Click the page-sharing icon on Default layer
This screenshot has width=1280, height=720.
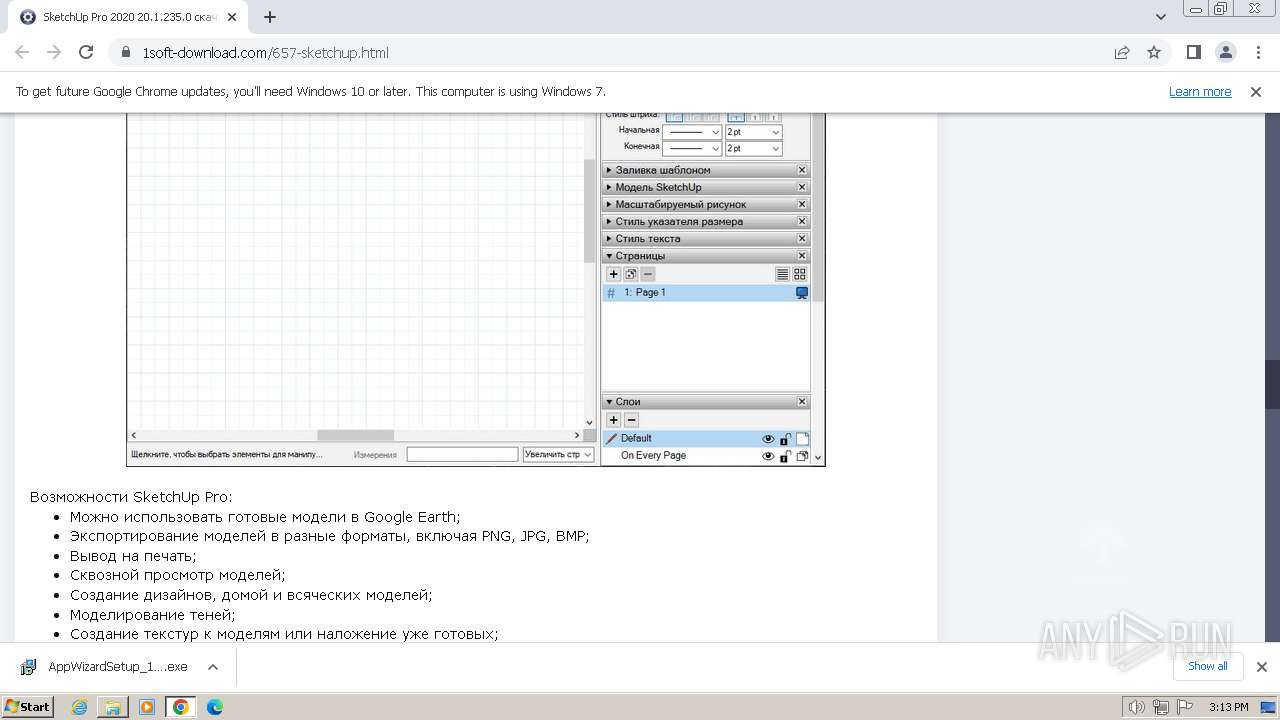coord(802,439)
